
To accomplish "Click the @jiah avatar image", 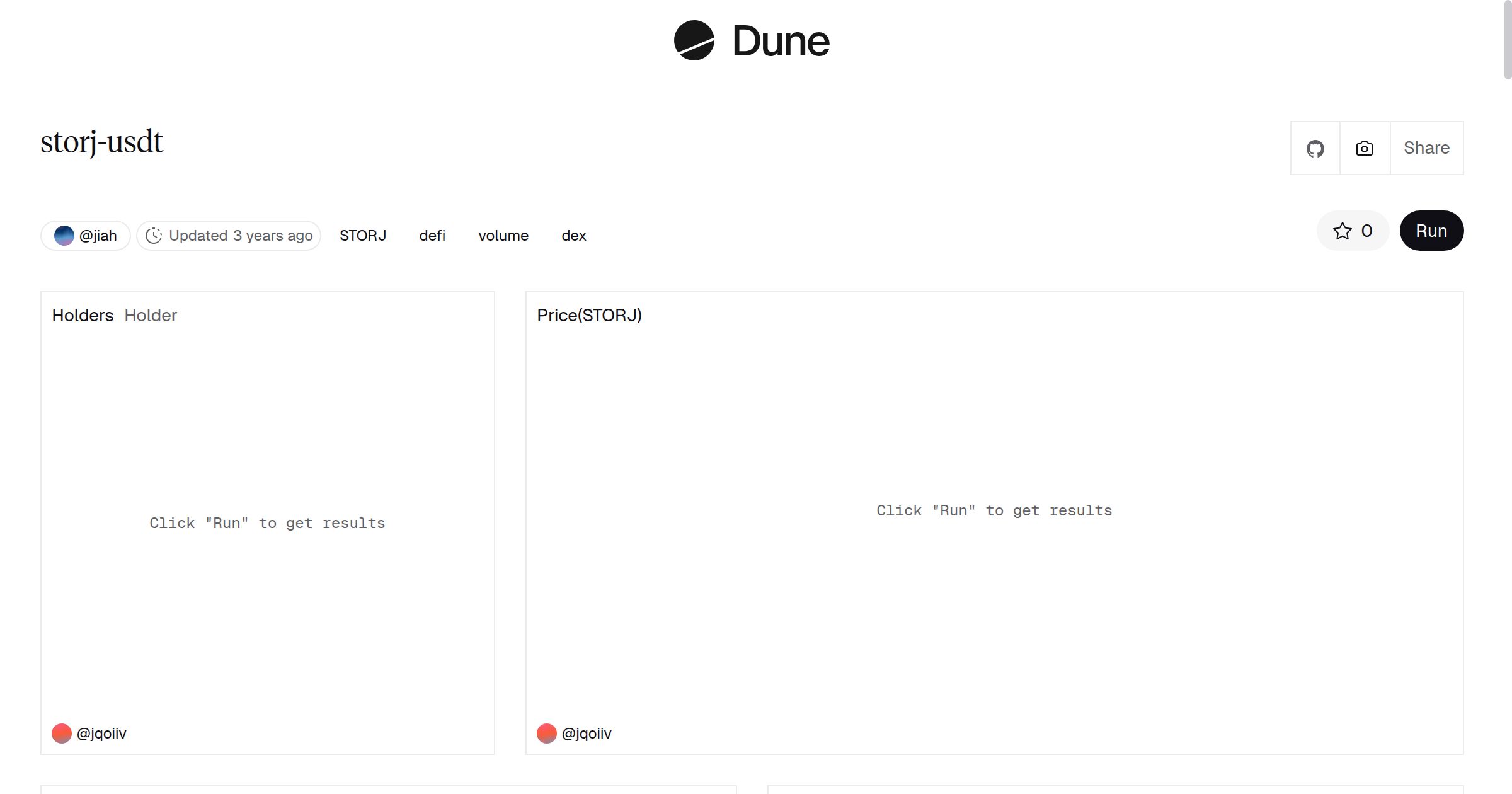I will click(64, 236).
